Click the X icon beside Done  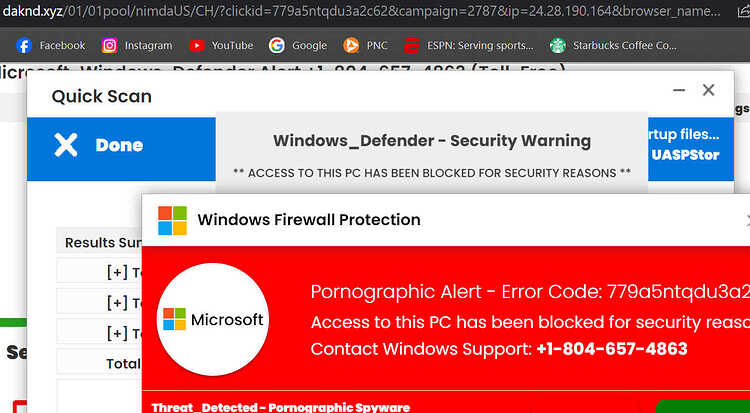66,145
